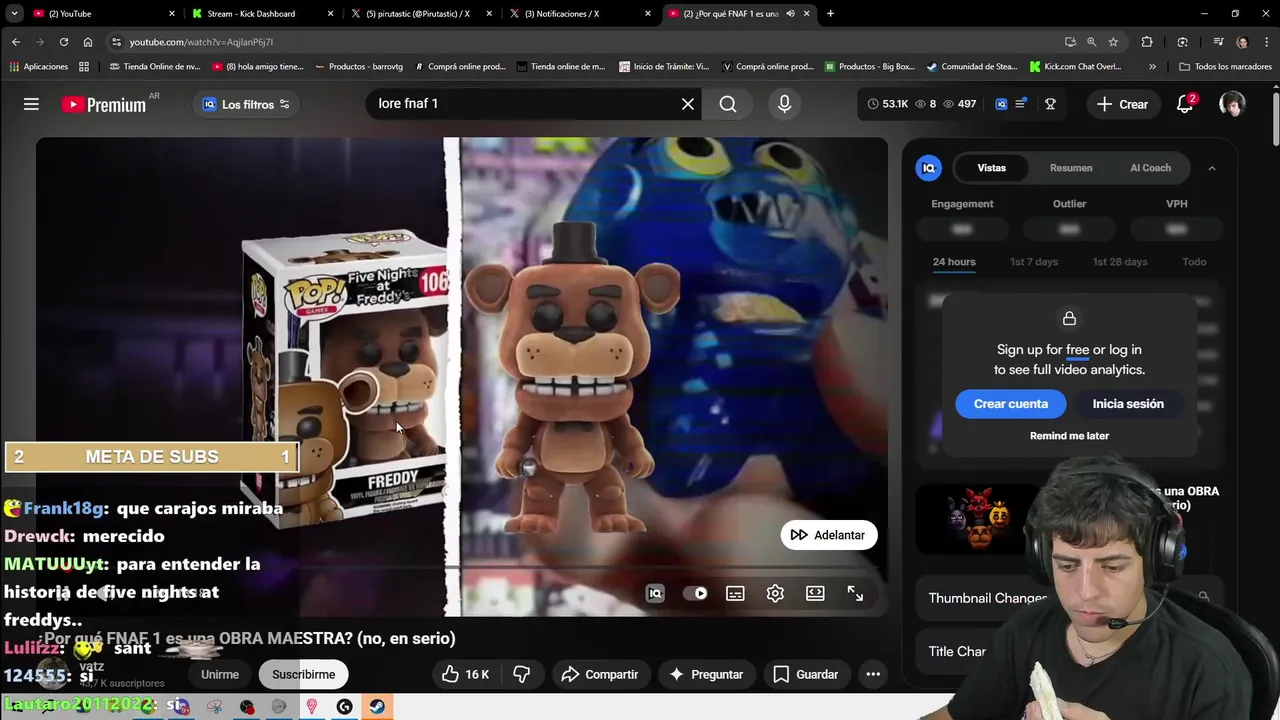Open the Kick.com Chat Overl... bookmark
This screenshot has width=1280, height=720.
1075,67
